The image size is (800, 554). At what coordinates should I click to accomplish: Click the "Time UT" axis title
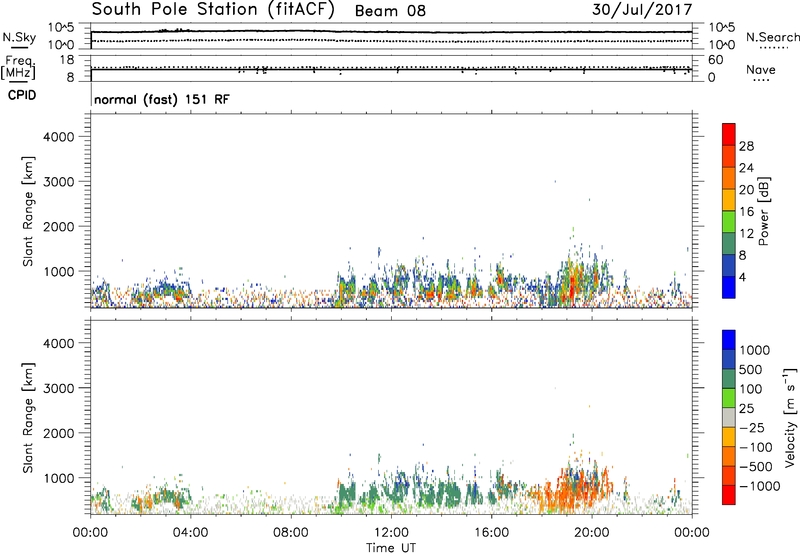point(391,548)
